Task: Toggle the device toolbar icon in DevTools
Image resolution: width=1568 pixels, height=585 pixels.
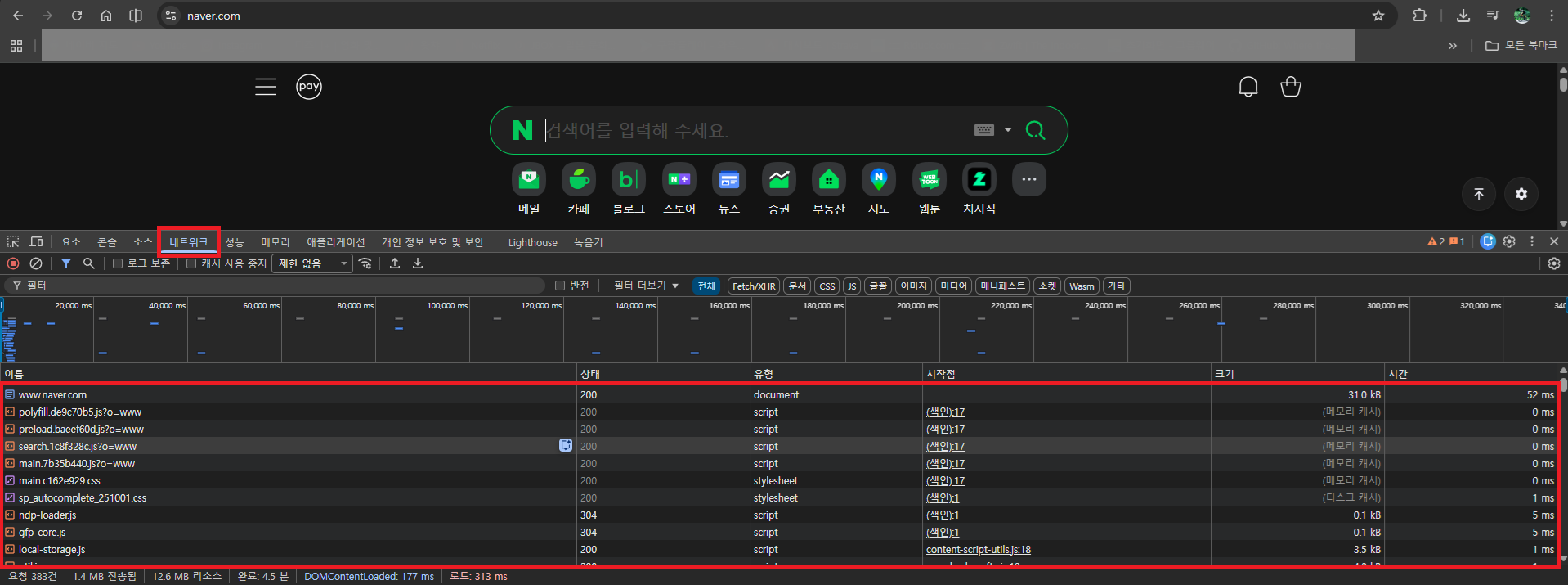Action: point(36,241)
